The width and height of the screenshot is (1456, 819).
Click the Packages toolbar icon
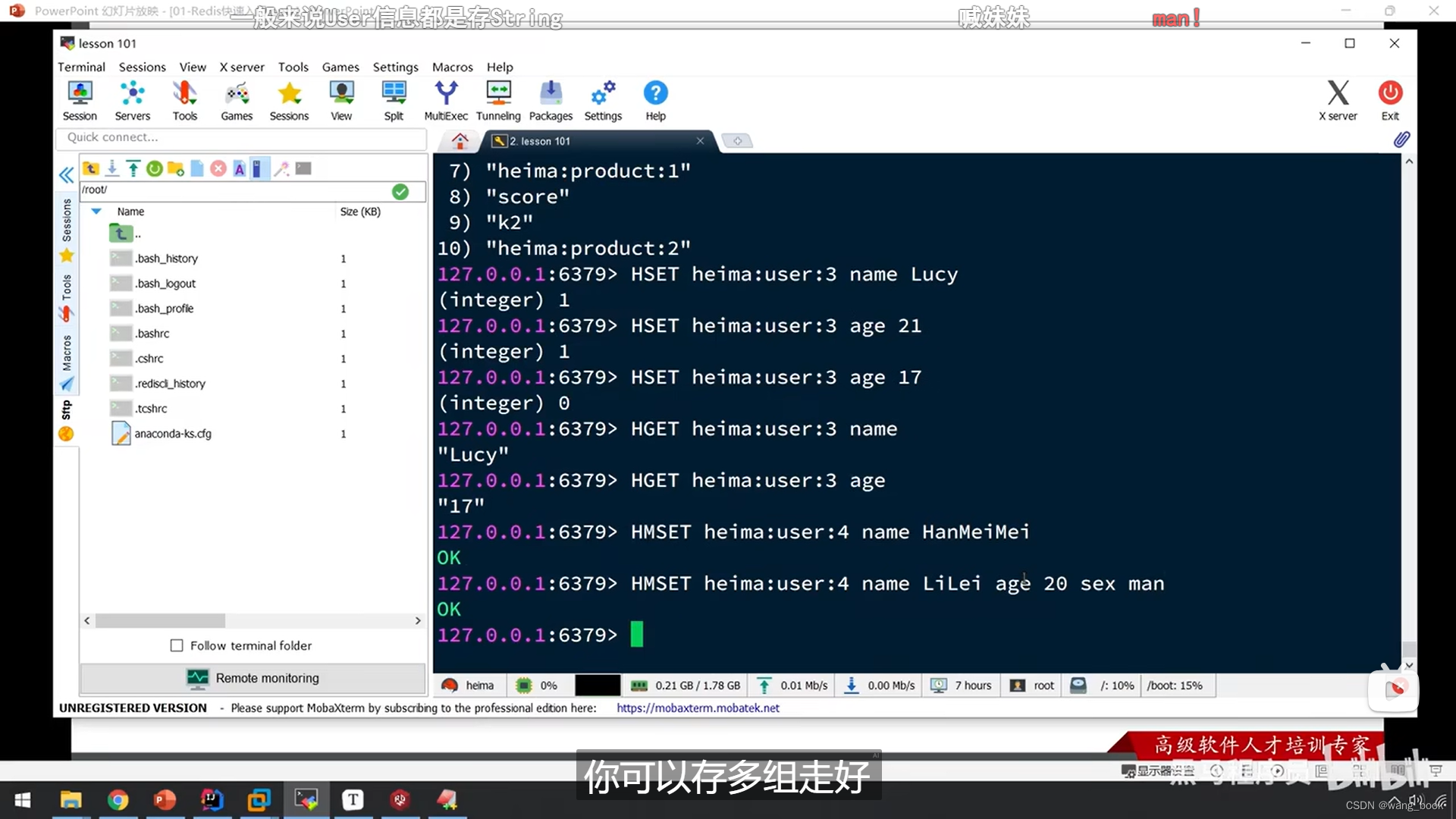pyautogui.click(x=551, y=99)
